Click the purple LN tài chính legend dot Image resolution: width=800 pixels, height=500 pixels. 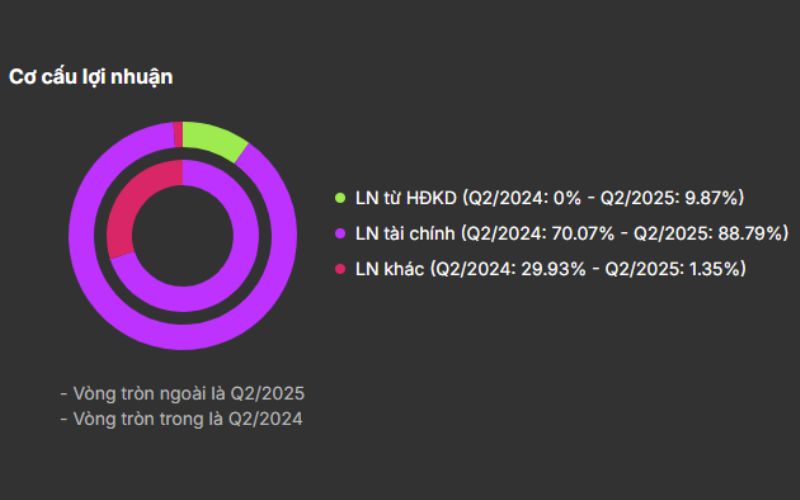(340, 234)
